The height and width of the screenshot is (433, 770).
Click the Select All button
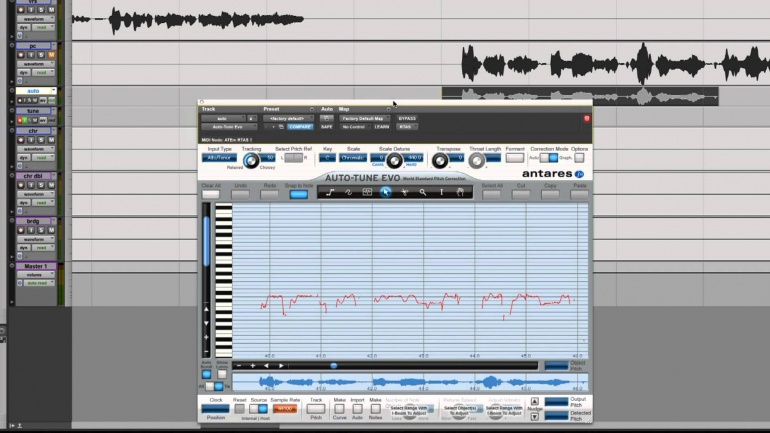pos(492,194)
